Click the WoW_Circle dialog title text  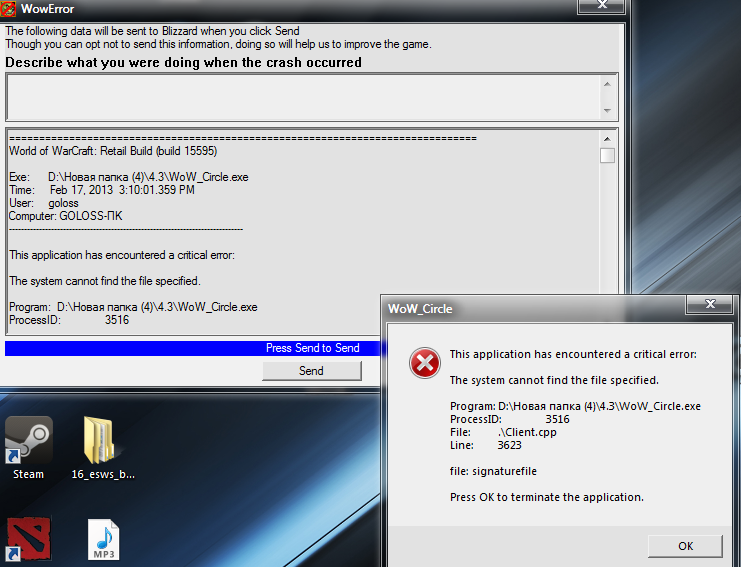(420, 309)
